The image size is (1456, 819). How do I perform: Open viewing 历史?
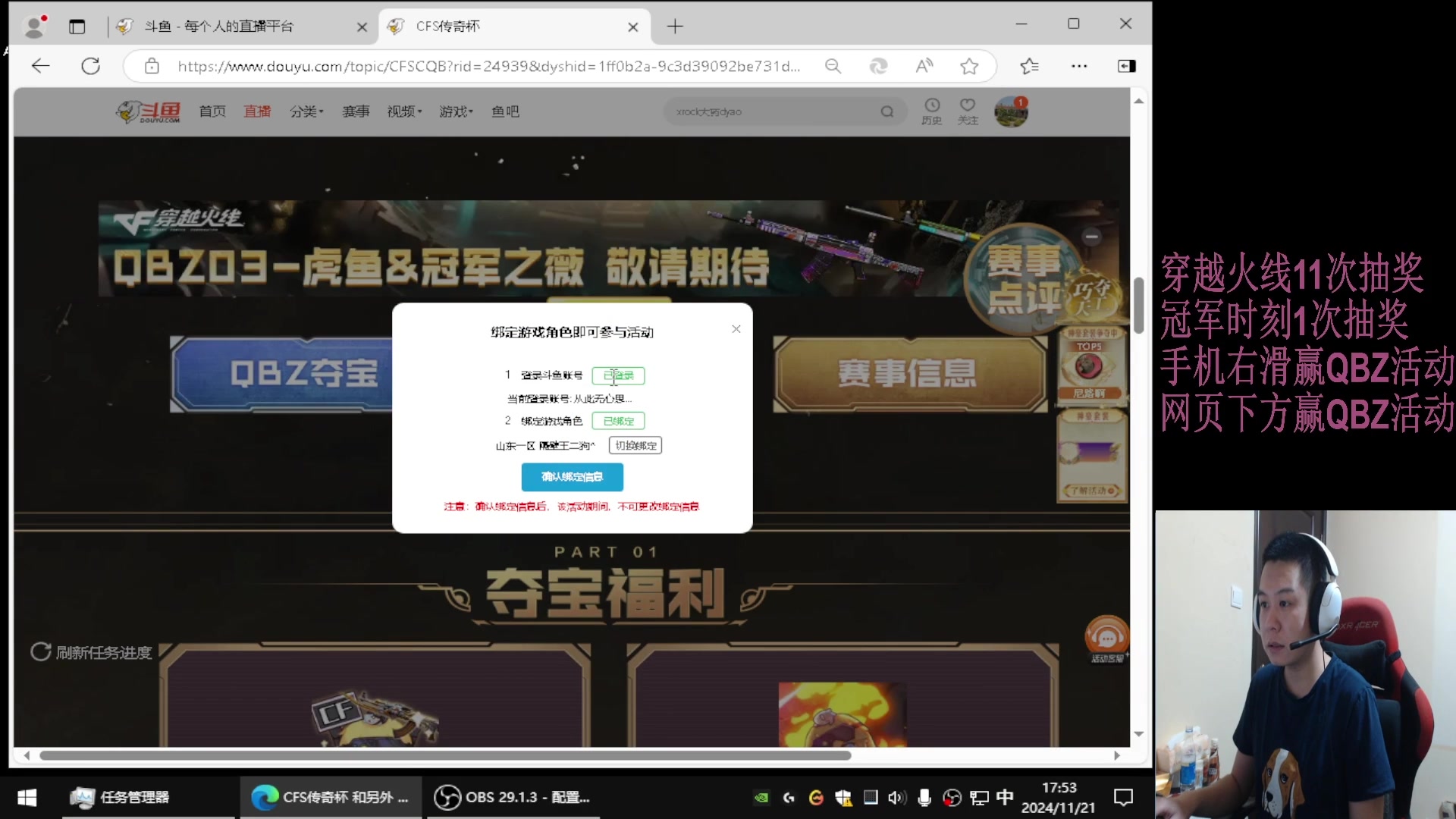tap(932, 111)
